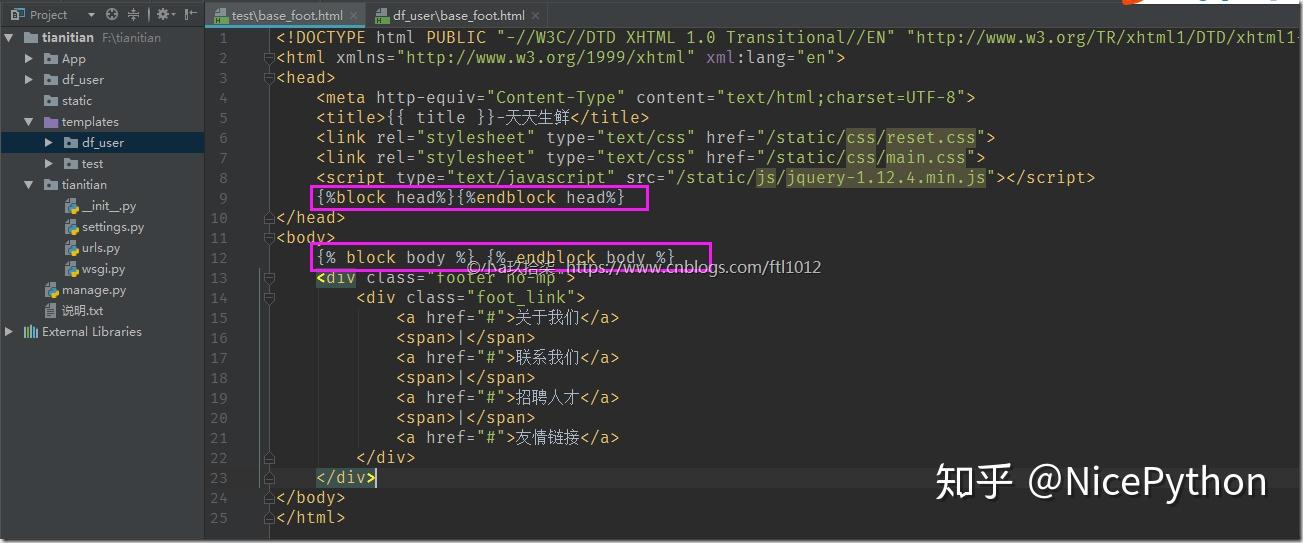Viewport: 1303px width, 543px height.
Task: Select the static folder
Action: click(76, 101)
